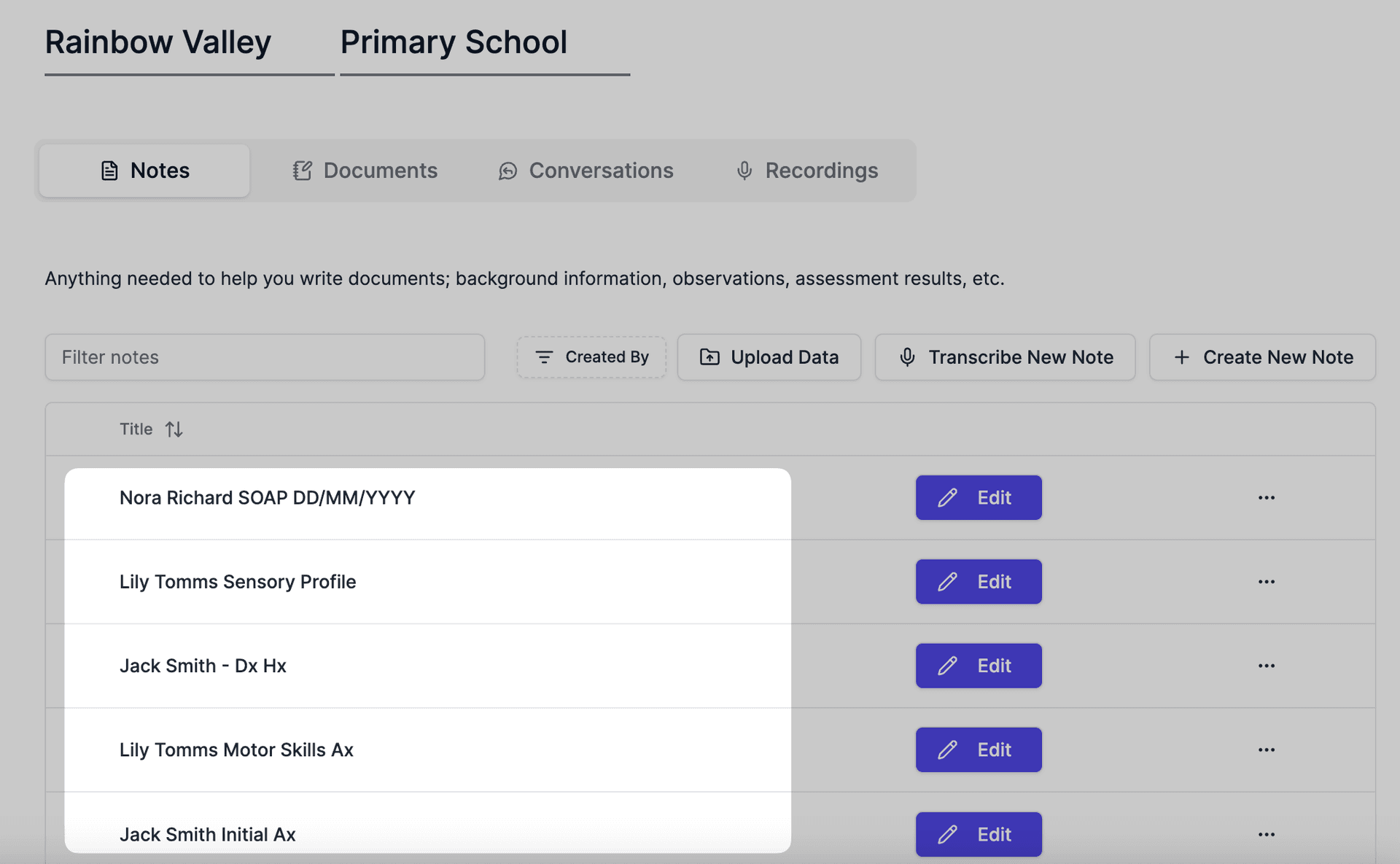
Task: Click Edit button for Jack Smith Dx Hx
Action: [977, 665]
